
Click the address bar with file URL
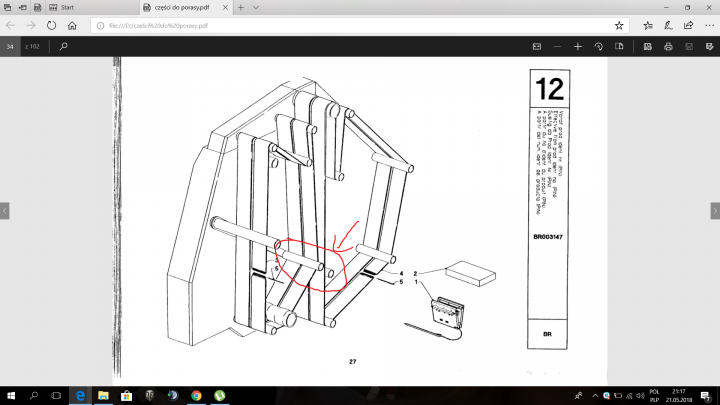pos(300,25)
